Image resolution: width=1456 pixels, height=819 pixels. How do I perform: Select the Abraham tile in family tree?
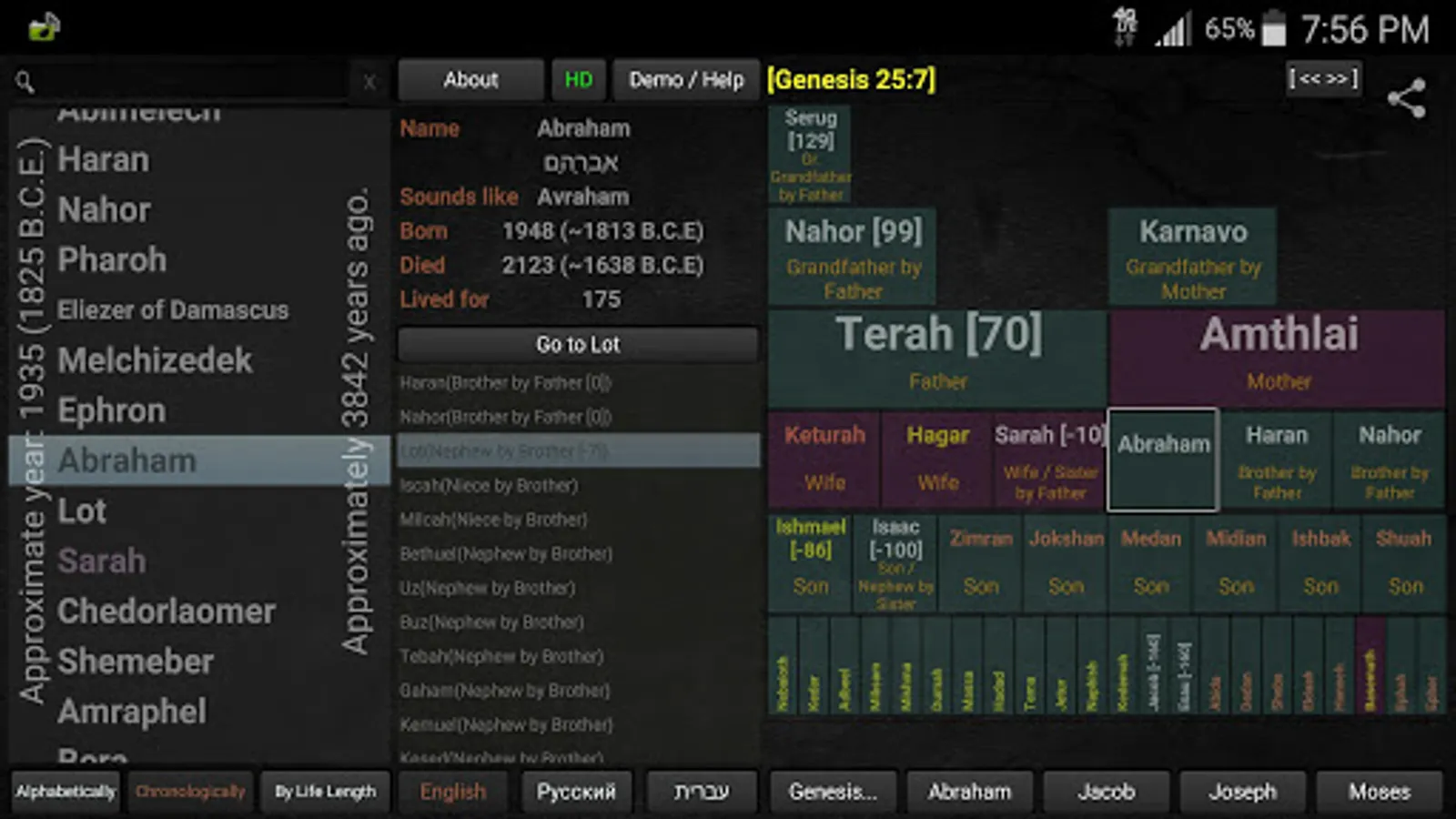tap(1163, 460)
